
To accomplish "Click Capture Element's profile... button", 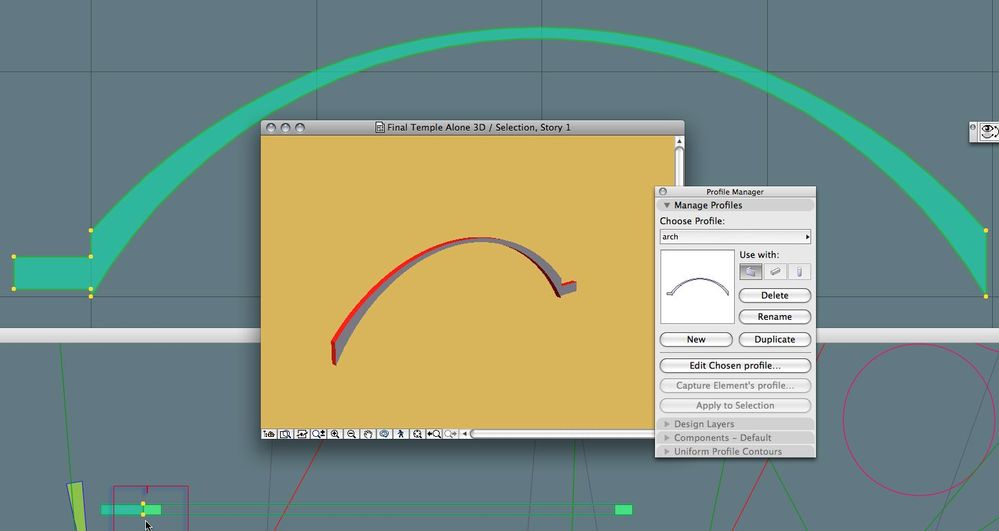I will 735,385.
